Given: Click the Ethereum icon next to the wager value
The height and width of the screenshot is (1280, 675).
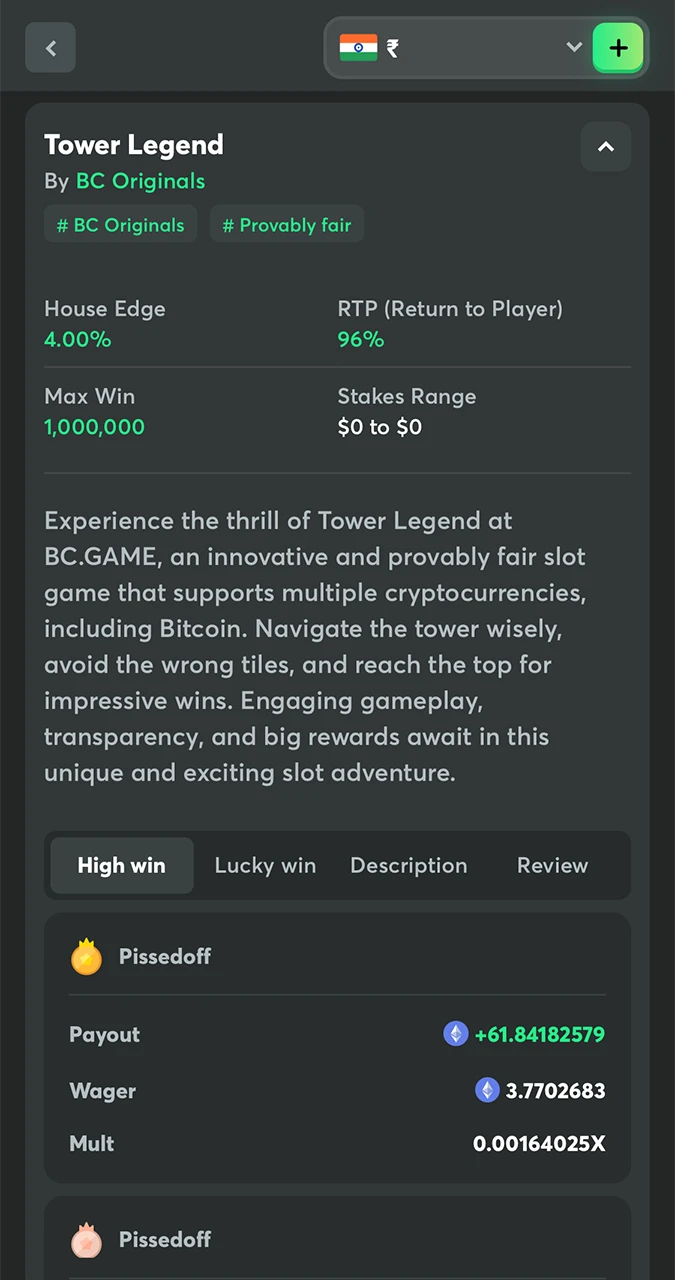Looking at the screenshot, I should (487, 1091).
